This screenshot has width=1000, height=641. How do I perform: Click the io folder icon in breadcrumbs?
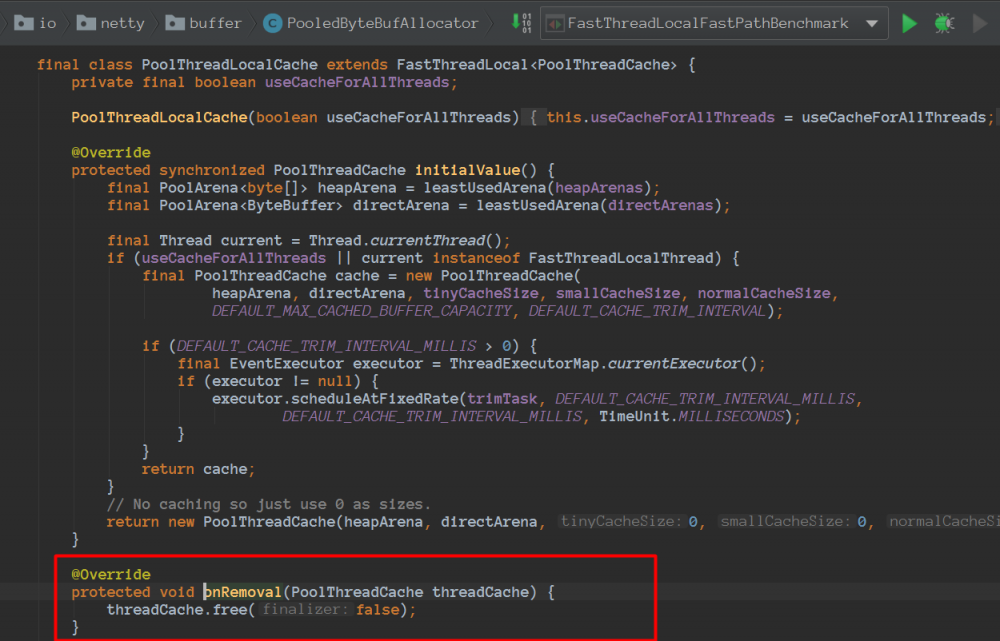25,22
